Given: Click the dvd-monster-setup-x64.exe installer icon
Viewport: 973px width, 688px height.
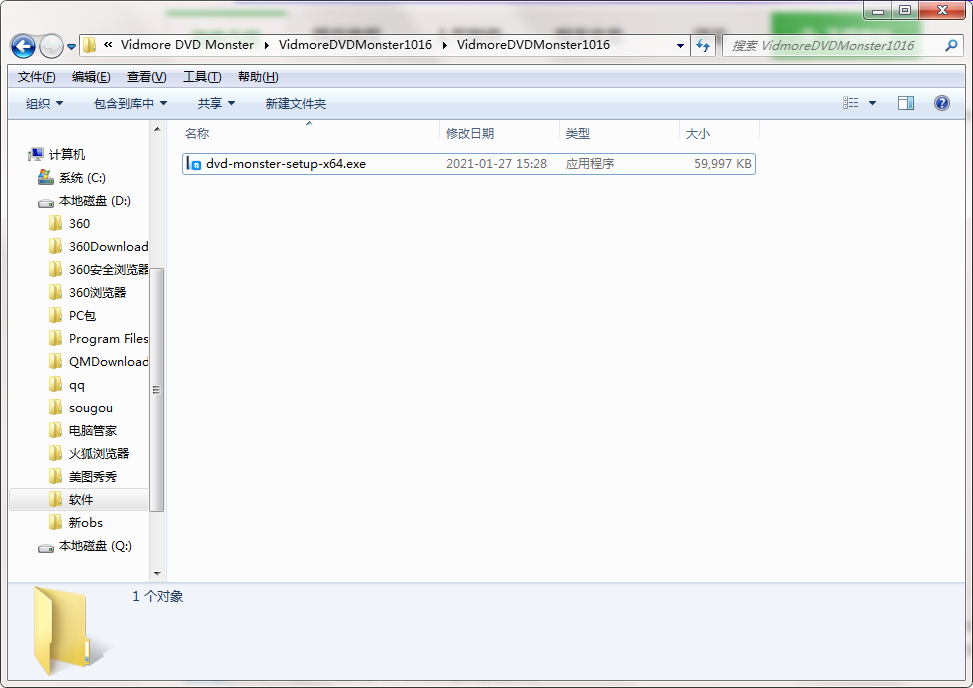Looking at the screenshot, I should (x=194, y=164).
